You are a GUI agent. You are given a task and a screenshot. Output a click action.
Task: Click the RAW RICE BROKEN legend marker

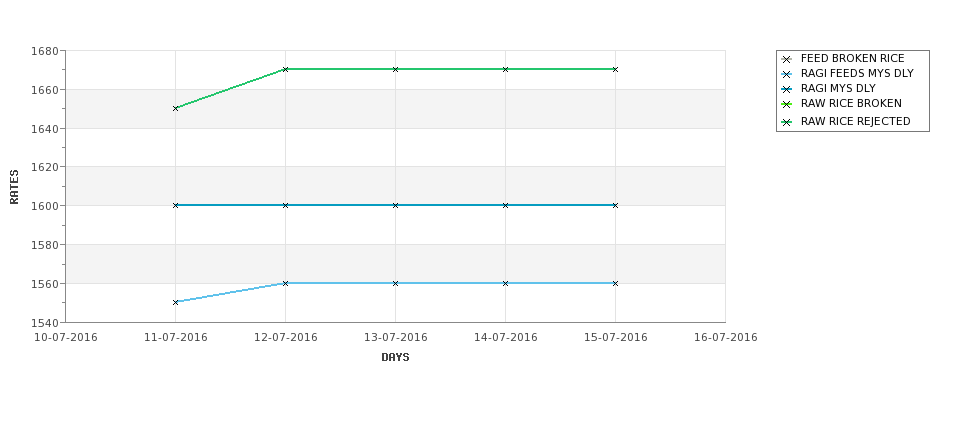pos(787,104)
